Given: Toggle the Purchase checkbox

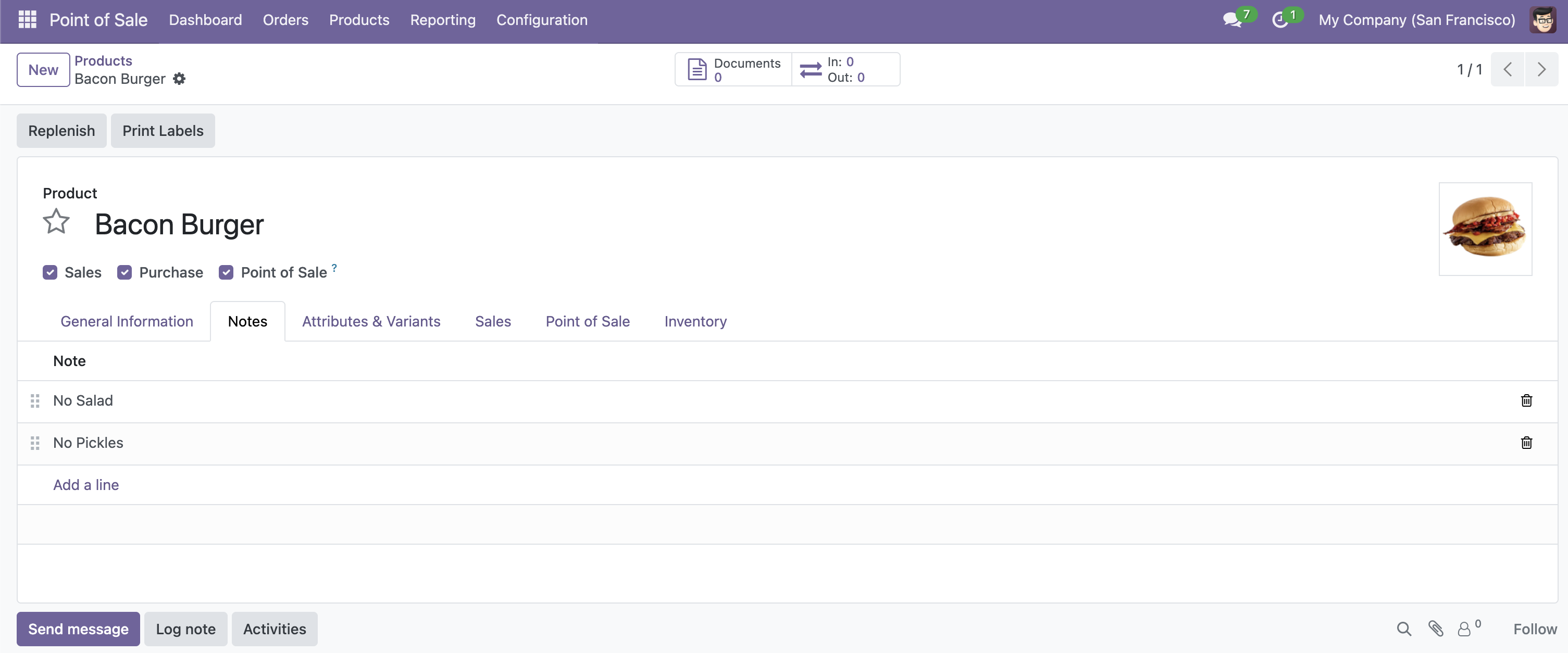Looking at the screenshot, I should (x=125, y=272).
